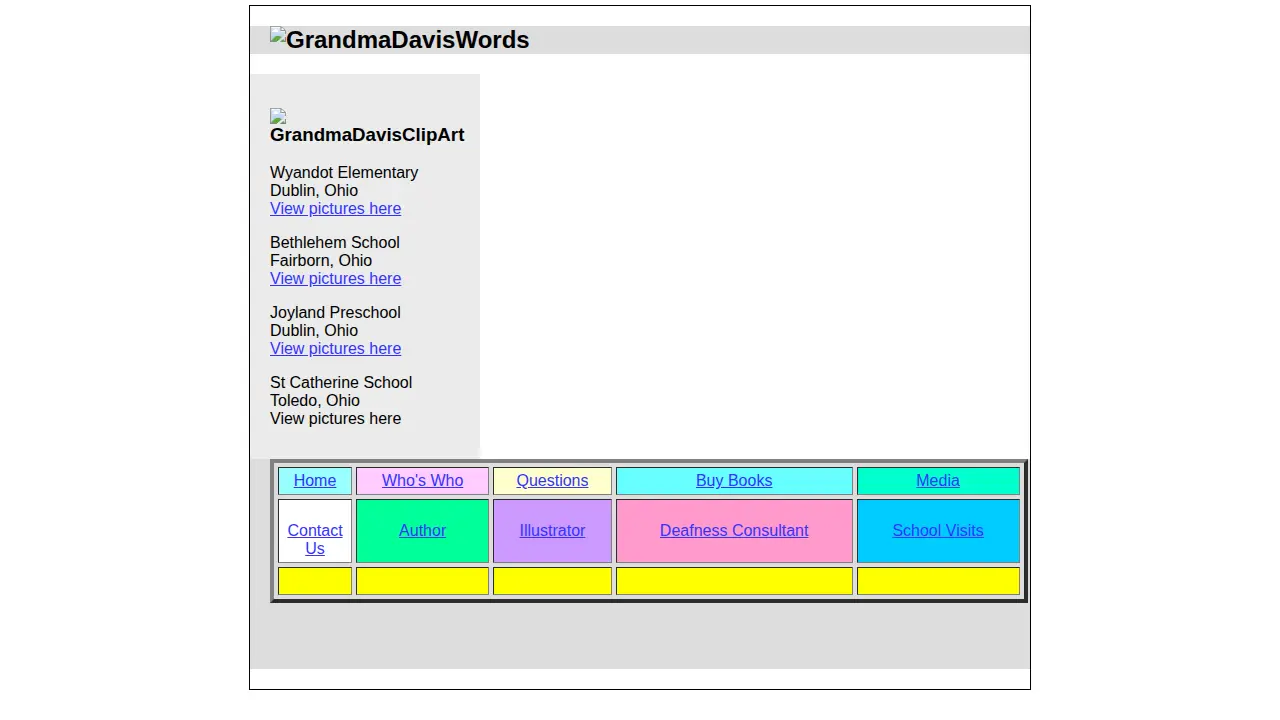Open the Home navigation link

point(315,481)
